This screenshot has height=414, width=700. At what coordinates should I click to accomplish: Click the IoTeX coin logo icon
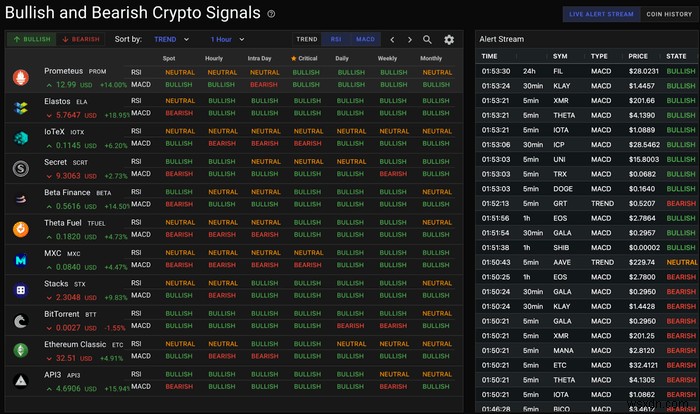[x=21, y=138]
